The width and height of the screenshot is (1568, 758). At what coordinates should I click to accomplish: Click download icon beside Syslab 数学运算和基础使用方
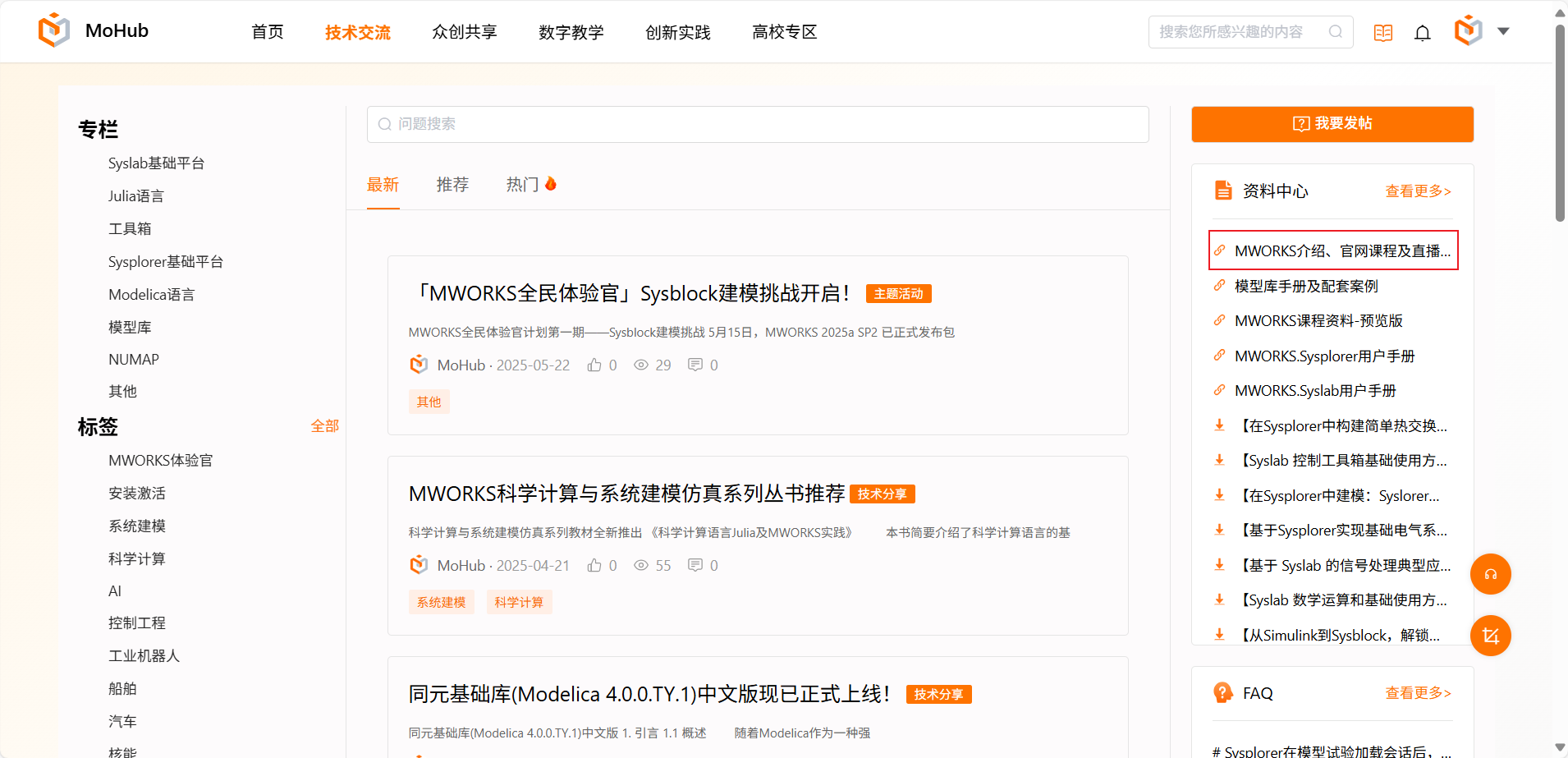tap(1220, 600)
